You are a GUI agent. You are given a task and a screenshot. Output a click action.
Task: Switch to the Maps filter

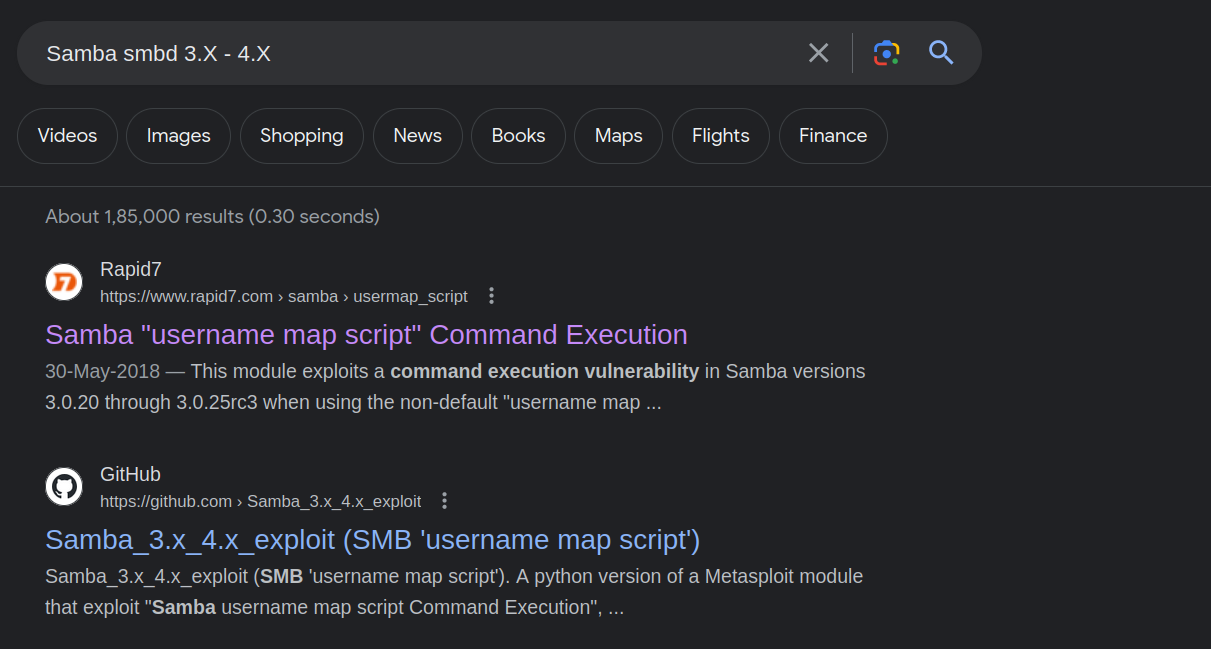(618, 136)
